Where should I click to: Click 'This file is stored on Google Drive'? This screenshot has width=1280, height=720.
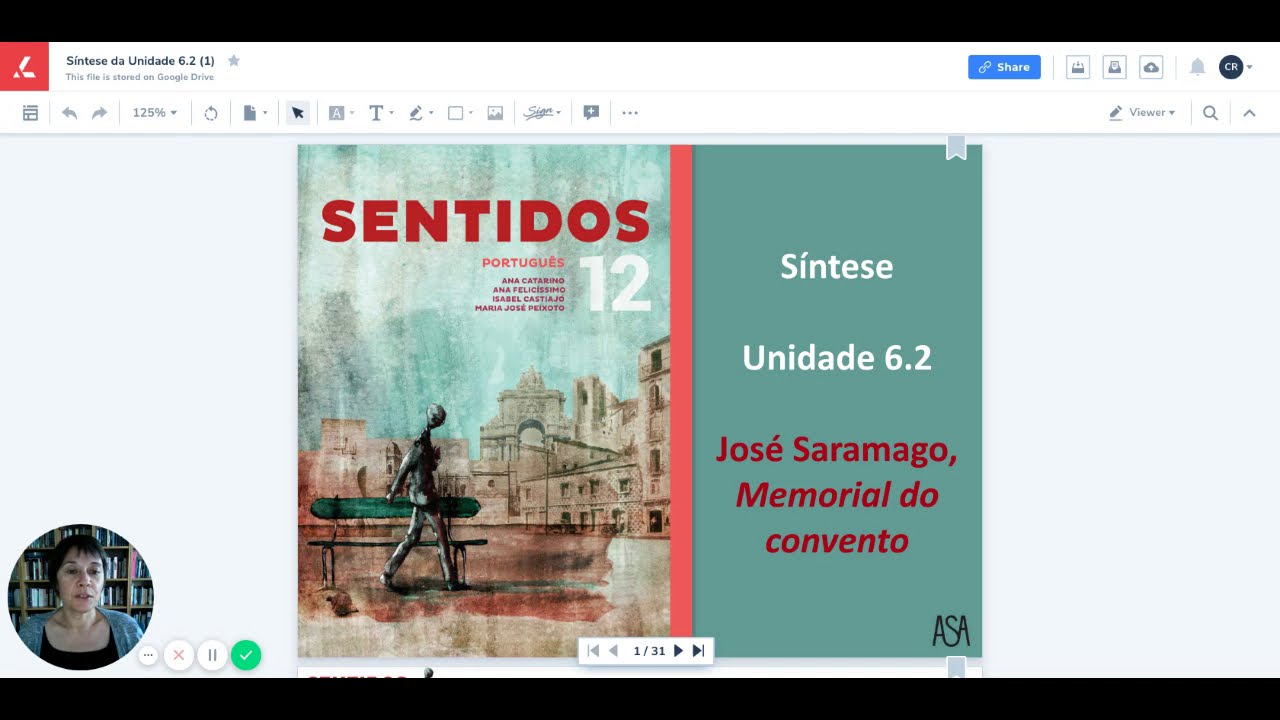(140, 77)
